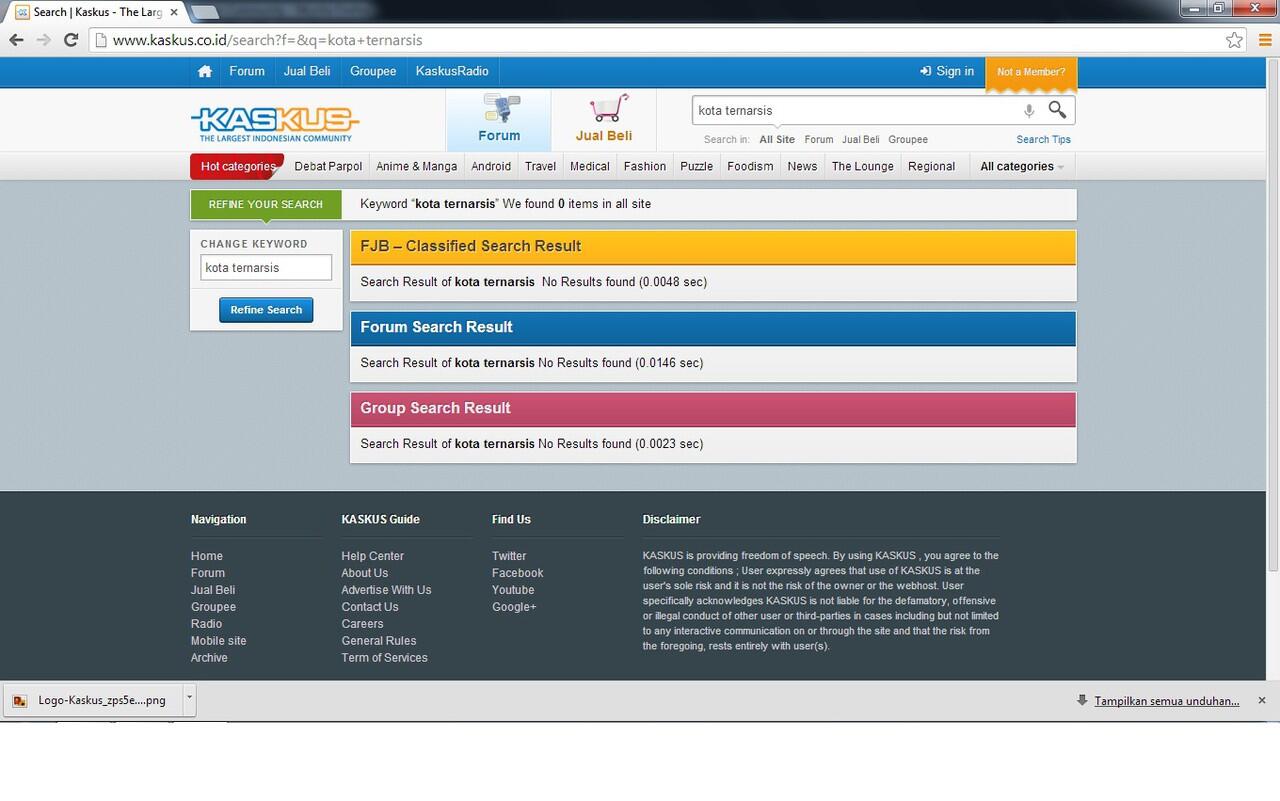The height and width of the screenshot is (801, 1280).
Task: Open Radio footer navigation link
Action: click(207, 624)
